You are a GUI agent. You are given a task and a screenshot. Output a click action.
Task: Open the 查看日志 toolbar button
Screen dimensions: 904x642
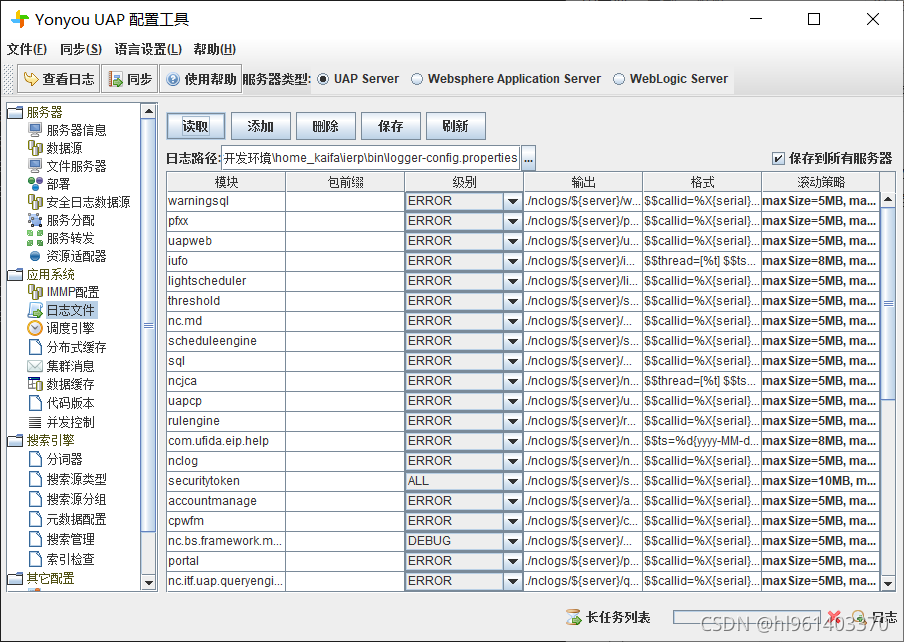click(x=58, y=79)
